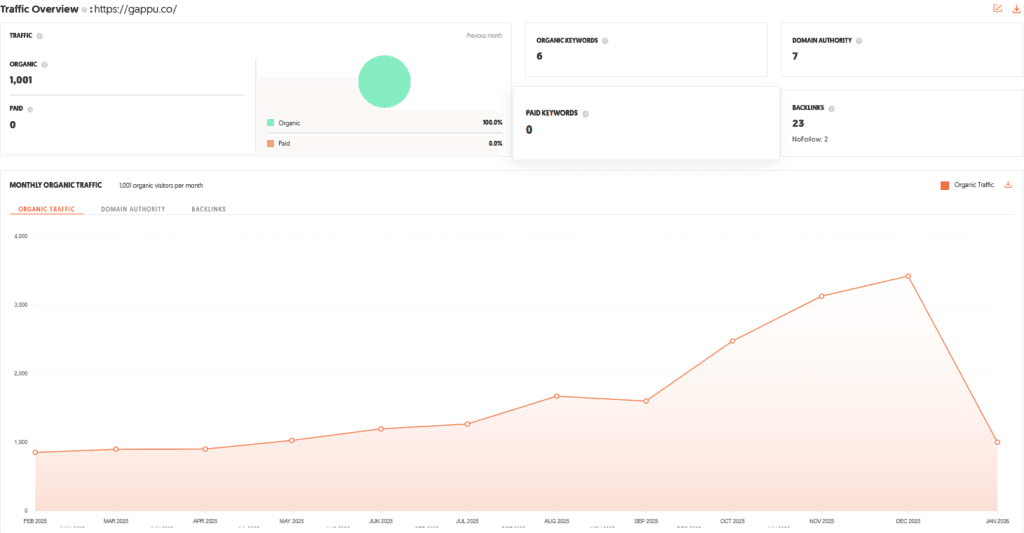This screenshot has width=1024, height=533.
Task: Click the NoFollow: 2 text
Action: click(810, 139)
